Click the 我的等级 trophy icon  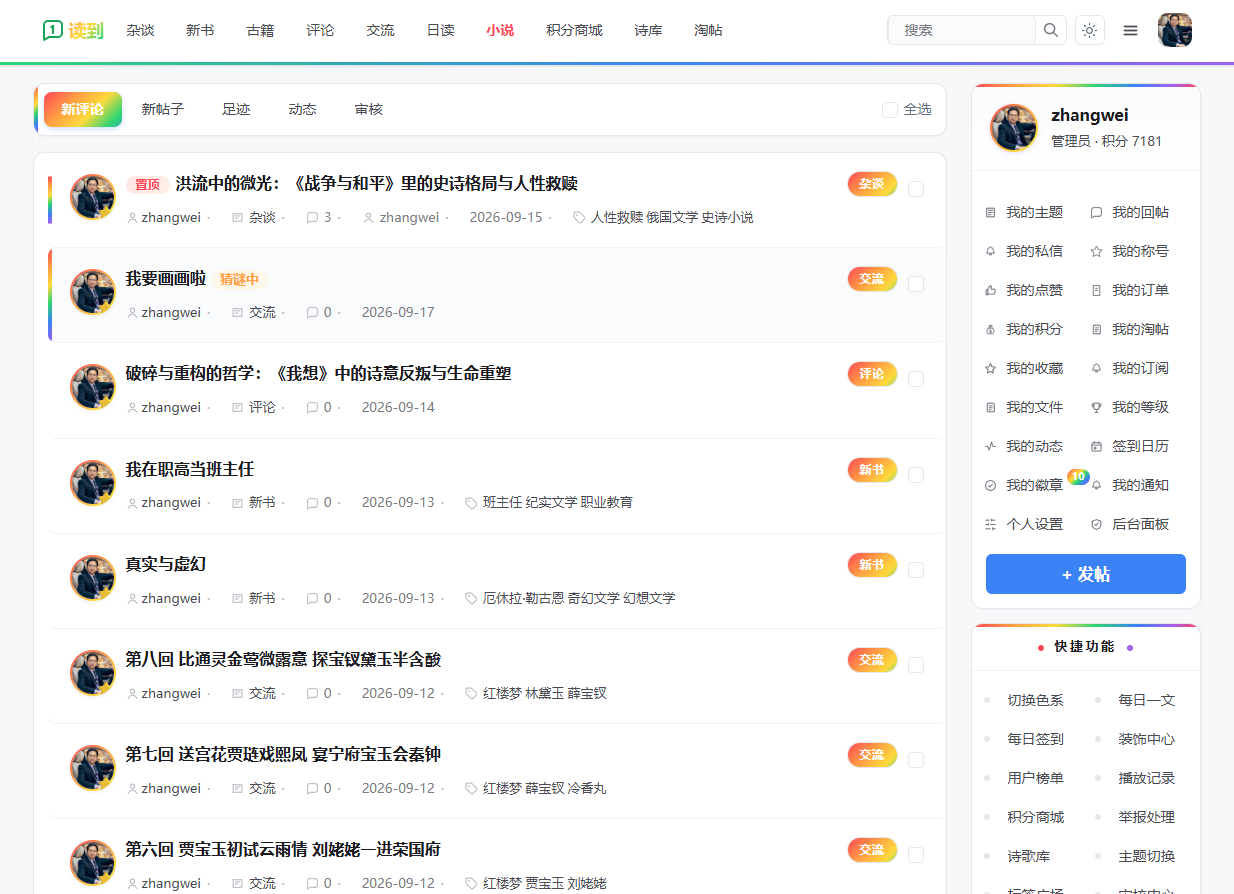coord(1096,408)
